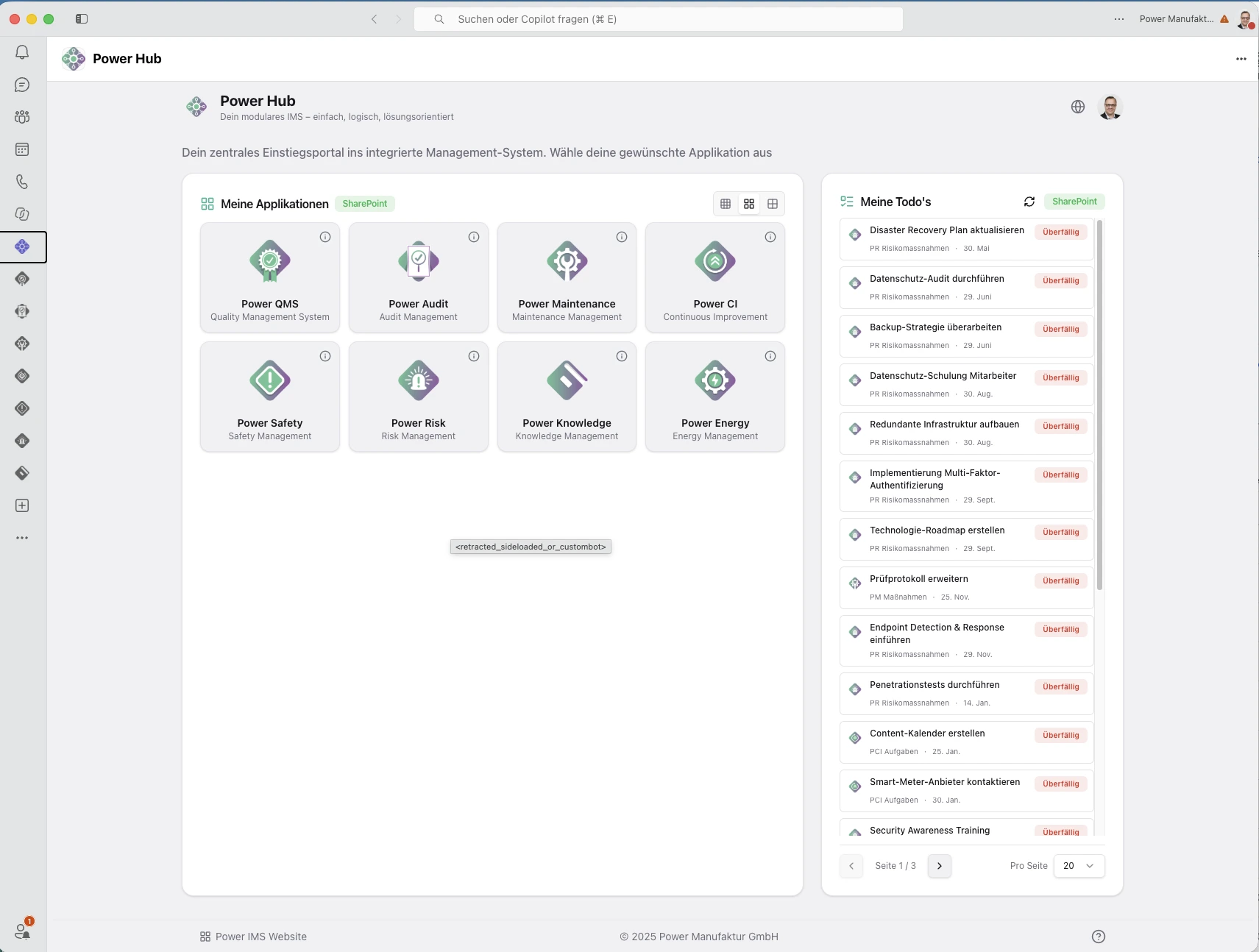1259x952 pixels.
Task: Open the Pro Seite 20 dropdown
Action: 1079,866
